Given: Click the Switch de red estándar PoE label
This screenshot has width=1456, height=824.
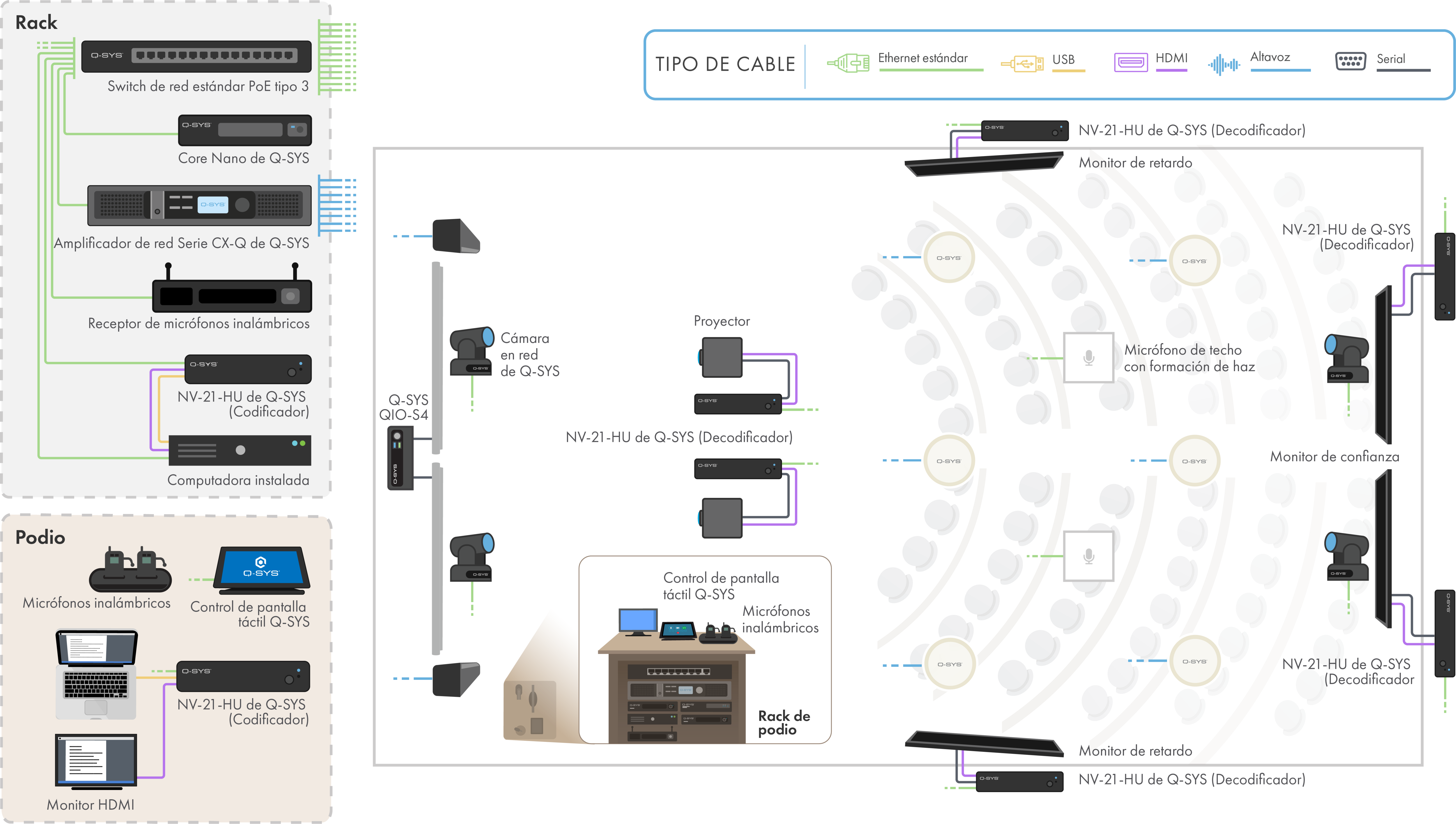Looking at the screenshot, I should coord(208,86).
